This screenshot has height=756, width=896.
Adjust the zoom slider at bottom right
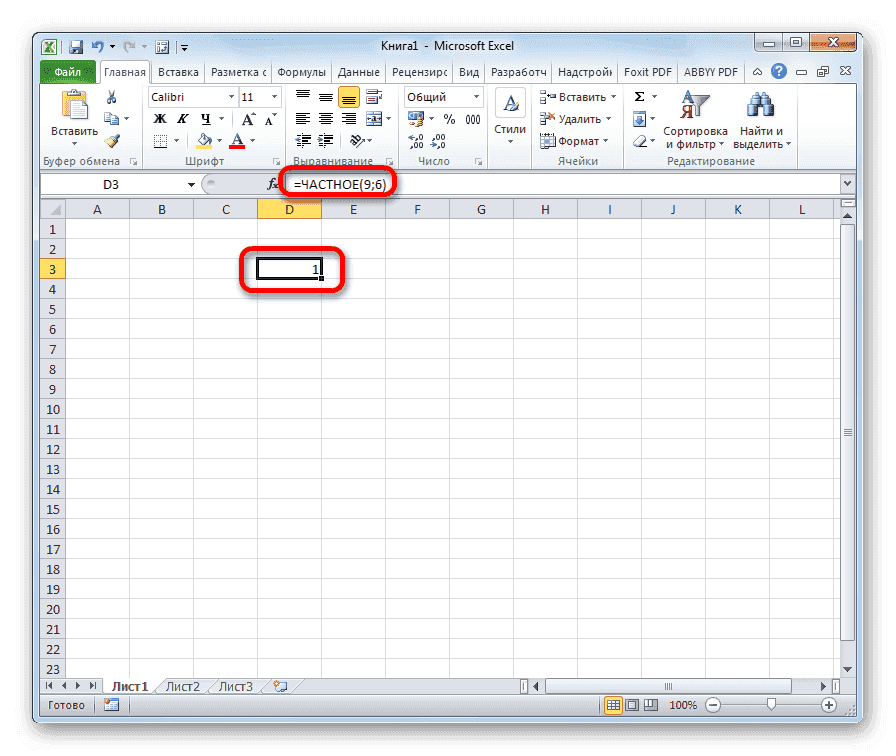point(770,704)
